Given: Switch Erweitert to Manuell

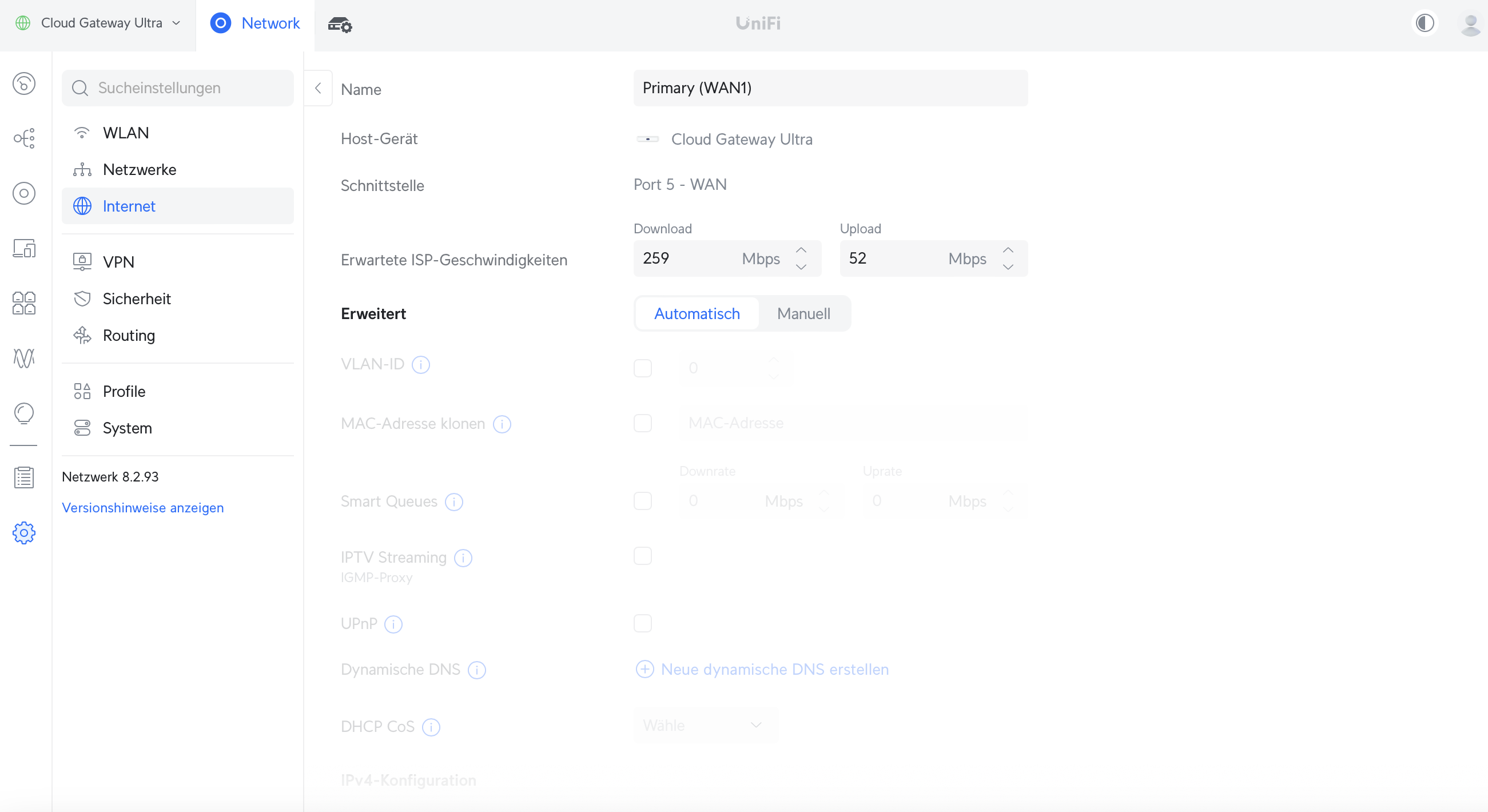Looking at the screenshot, I should coord(803,313).
